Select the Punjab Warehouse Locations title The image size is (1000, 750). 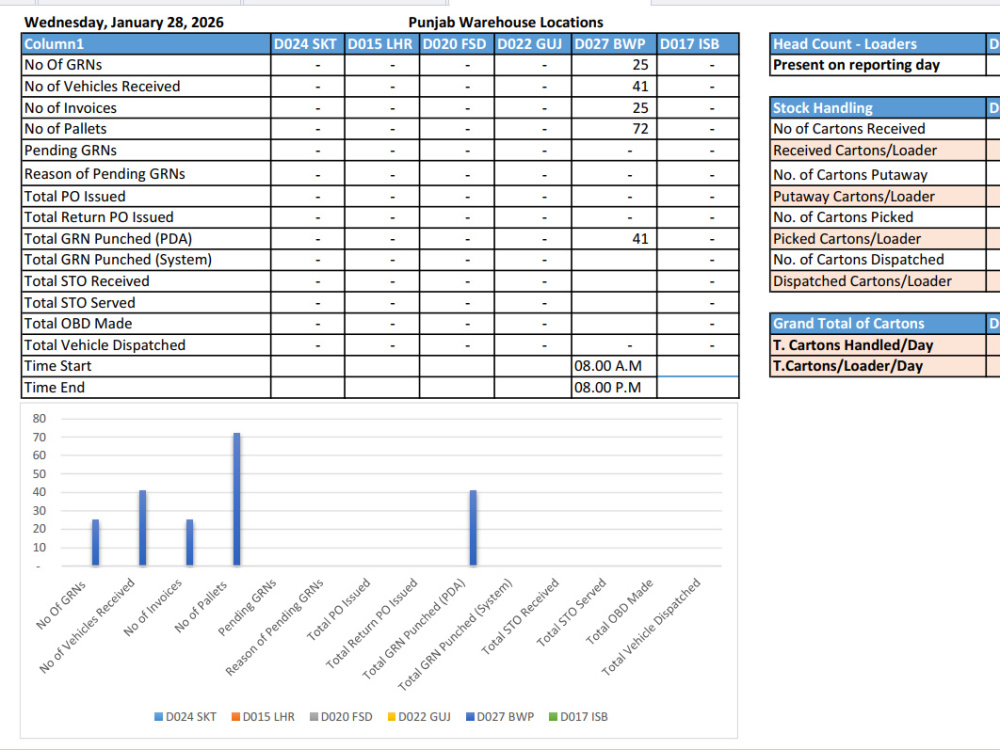[506, 22]
